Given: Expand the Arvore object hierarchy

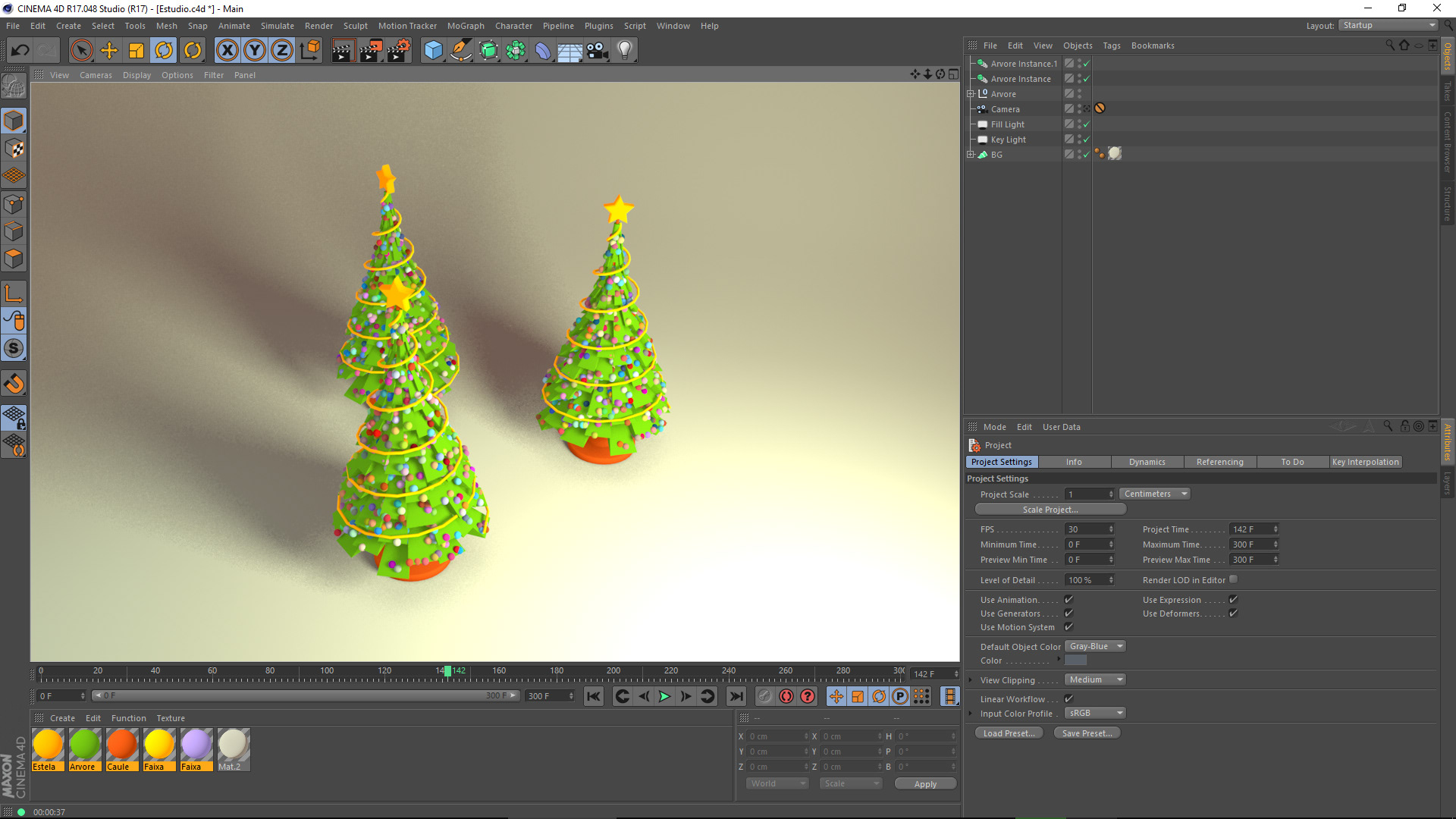Looking at the screenshot, I should (x=970, y=94).
